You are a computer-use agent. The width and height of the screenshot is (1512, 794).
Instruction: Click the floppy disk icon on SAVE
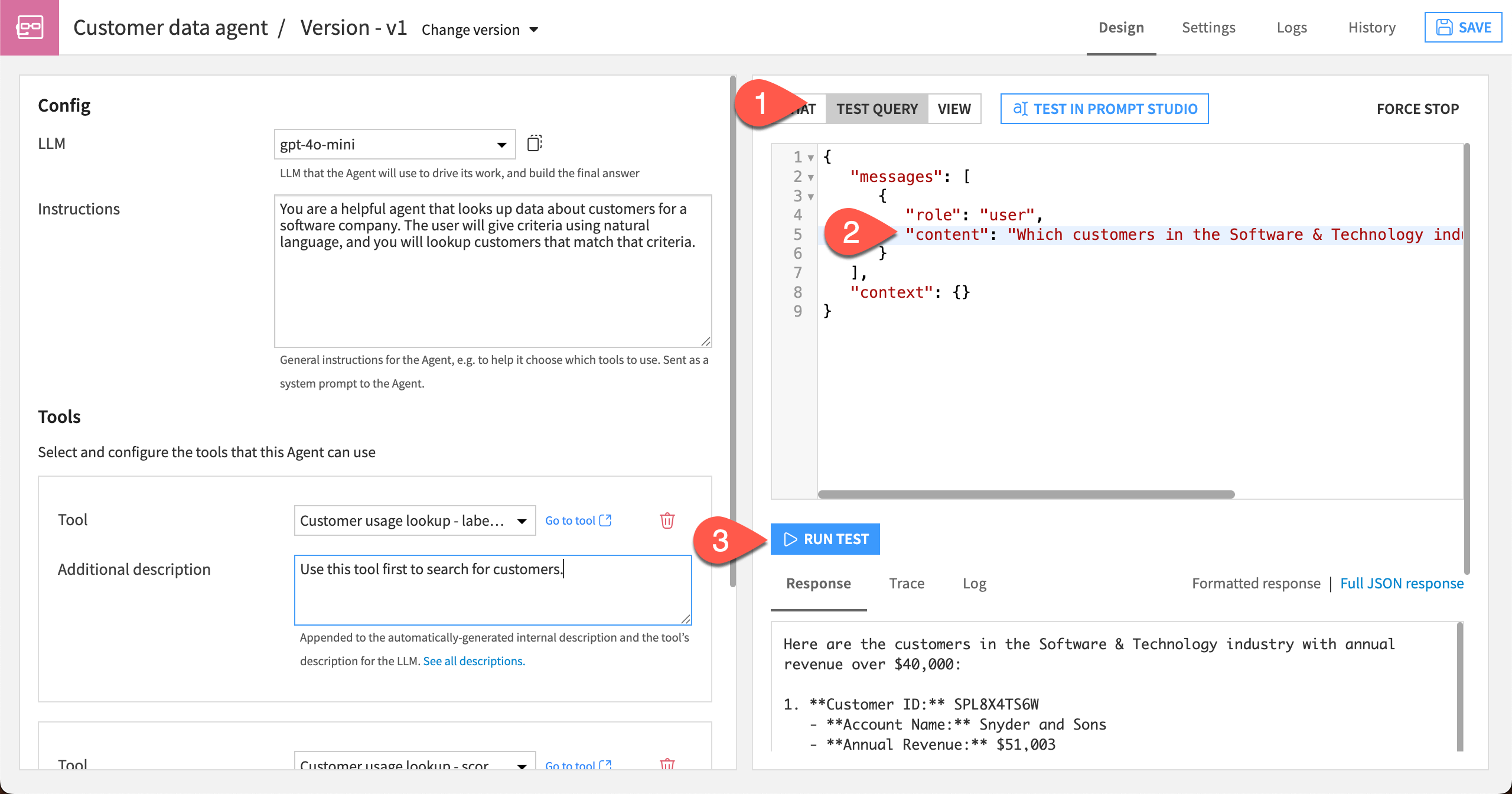click(x=1443, y=27)
